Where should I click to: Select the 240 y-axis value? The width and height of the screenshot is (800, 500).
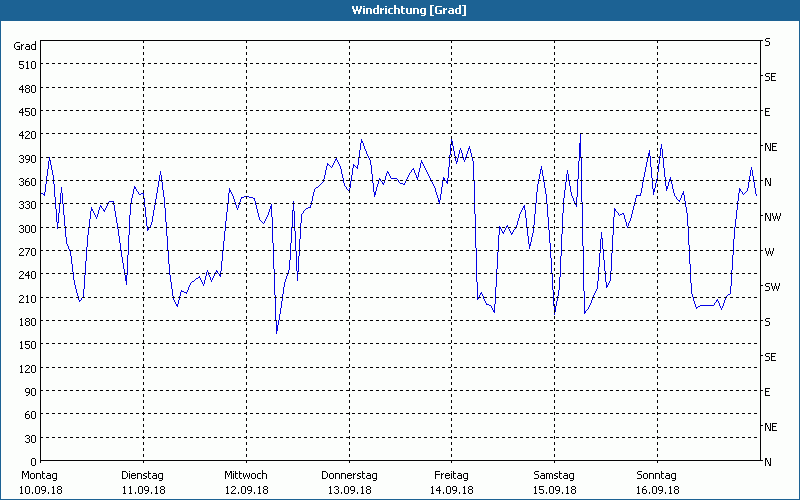[x=28, y=275]
